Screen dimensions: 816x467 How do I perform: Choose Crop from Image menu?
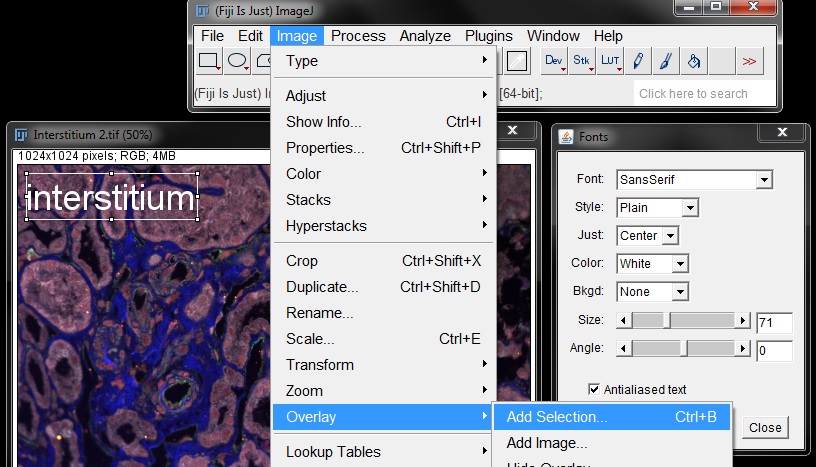click(384, 261)
